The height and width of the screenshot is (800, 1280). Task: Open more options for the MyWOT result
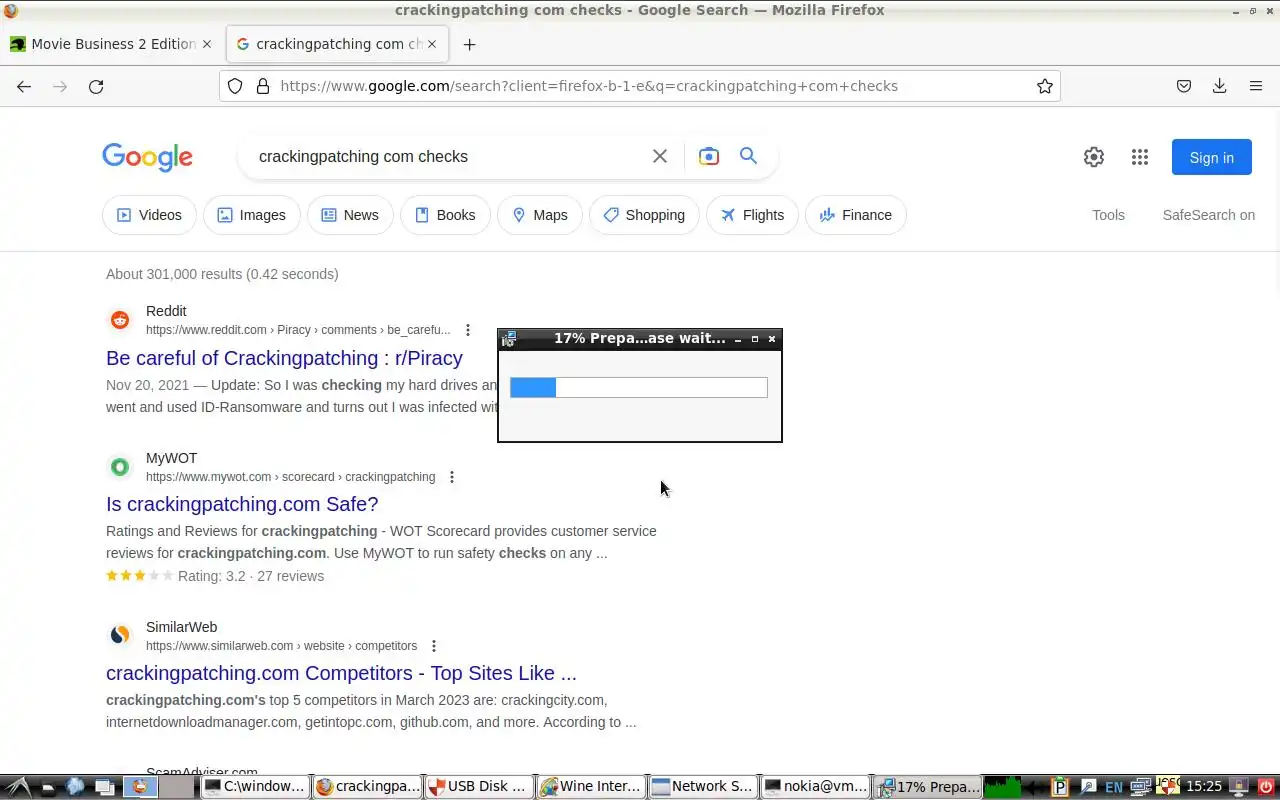[x=452, y=477]
